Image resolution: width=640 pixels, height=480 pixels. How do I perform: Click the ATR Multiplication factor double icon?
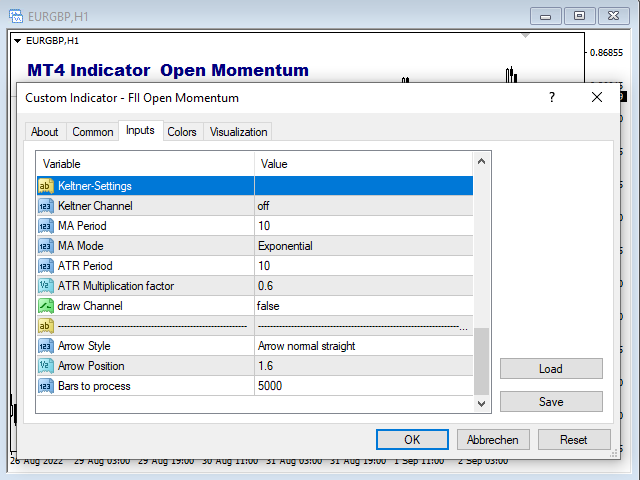tap(46, 286)
